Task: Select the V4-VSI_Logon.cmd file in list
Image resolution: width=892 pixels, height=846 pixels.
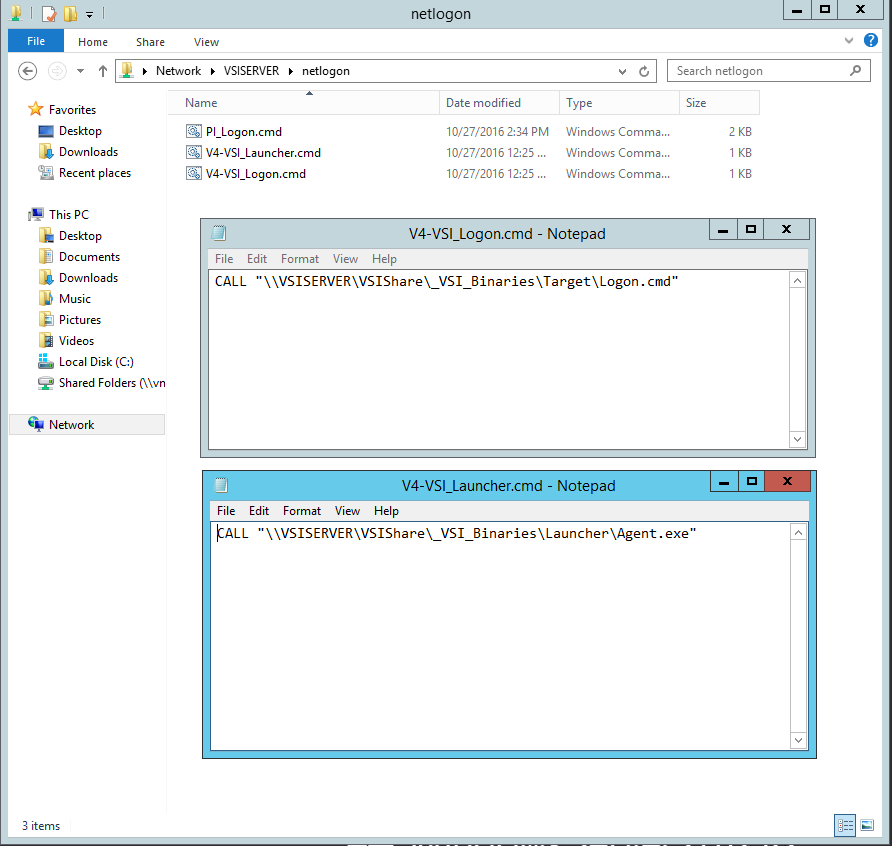Action: [x=255, y=174]
